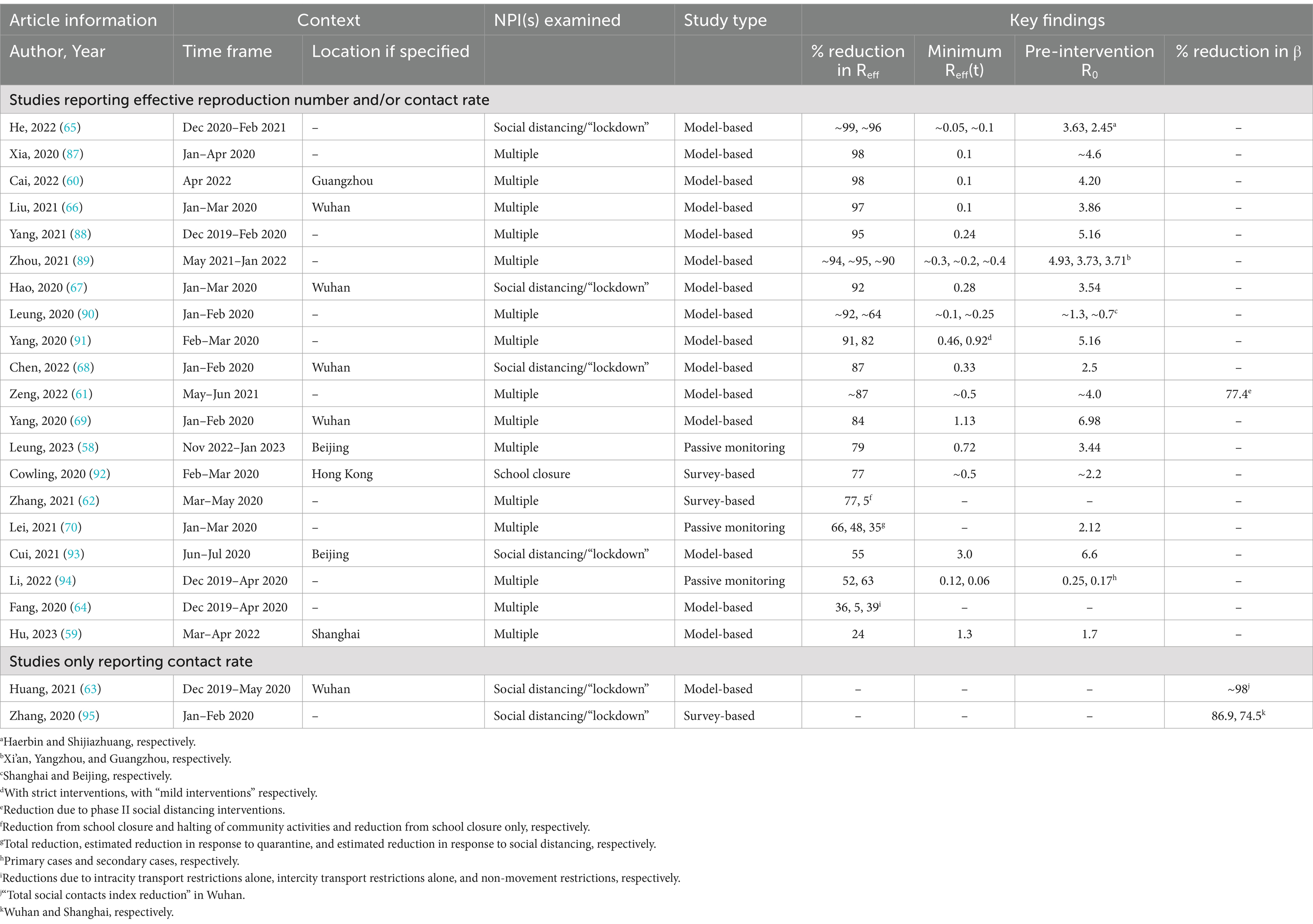This screenshot has width=1313, height=924.
Task: Select 'Survey-based' cell in Cowling, 2020 row
Action: coord(719,474)
